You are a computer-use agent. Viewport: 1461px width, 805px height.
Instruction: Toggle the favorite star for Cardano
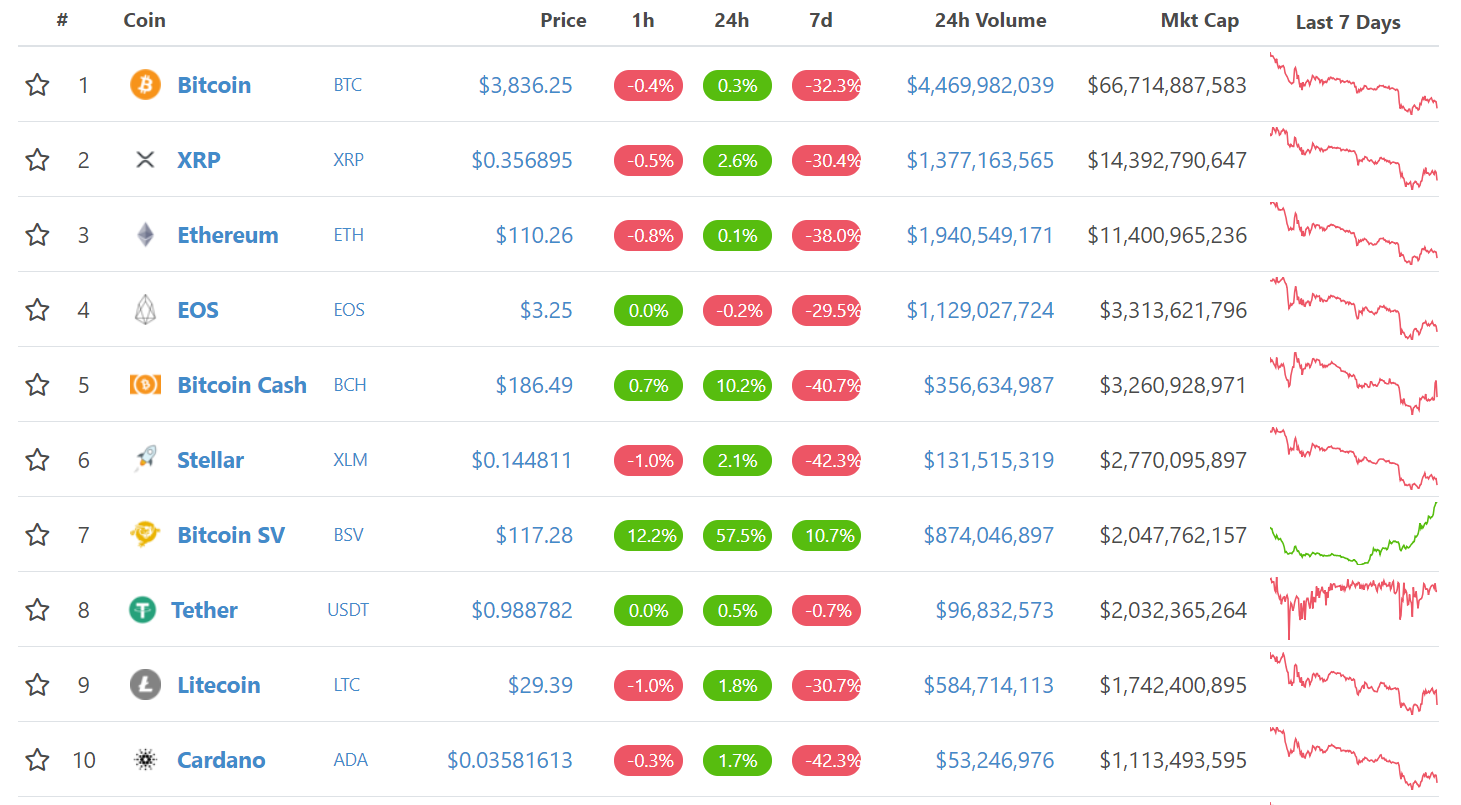click(x=37, y=760)
